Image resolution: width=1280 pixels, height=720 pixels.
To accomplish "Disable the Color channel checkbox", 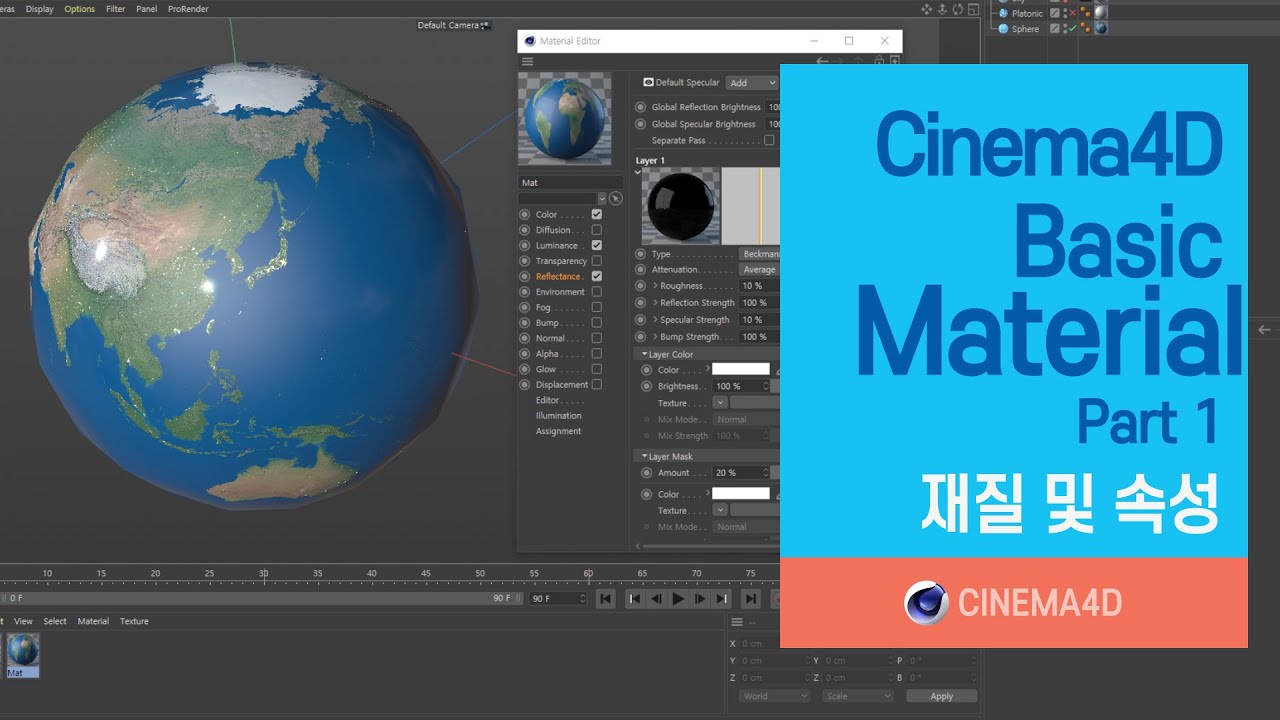I will pos(597,214).
